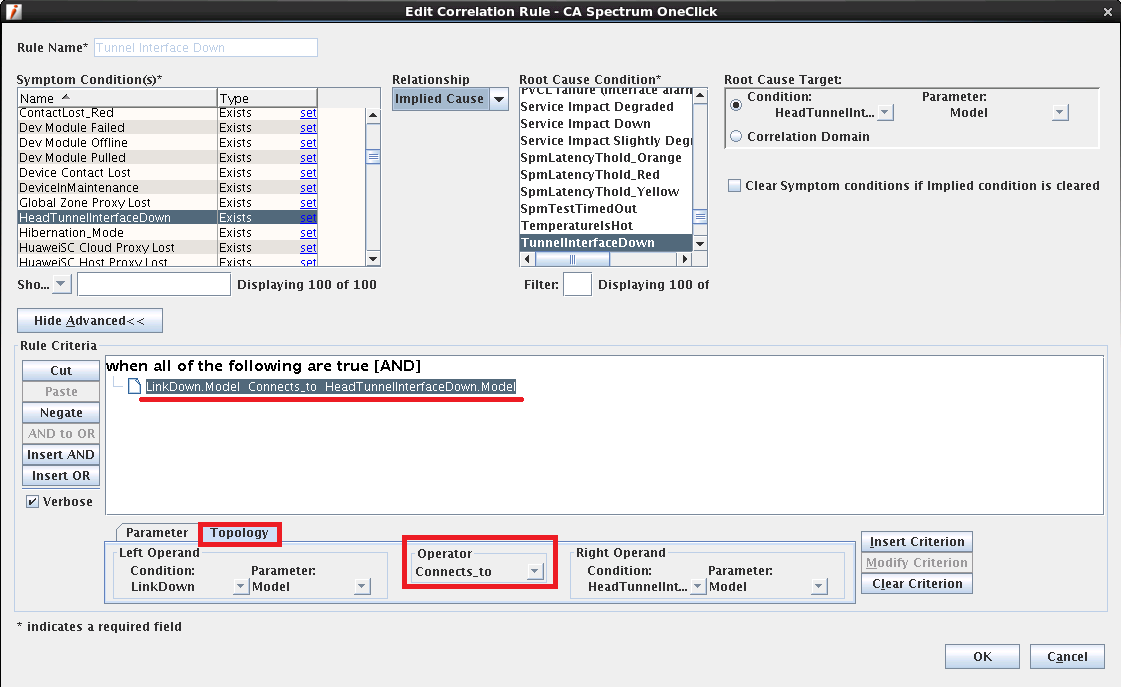Image resolution: width=1121 pixels, height=687 pixels.
Task: Click Hide Advanced to collapse the advanced section
Action: coord(89,320)
